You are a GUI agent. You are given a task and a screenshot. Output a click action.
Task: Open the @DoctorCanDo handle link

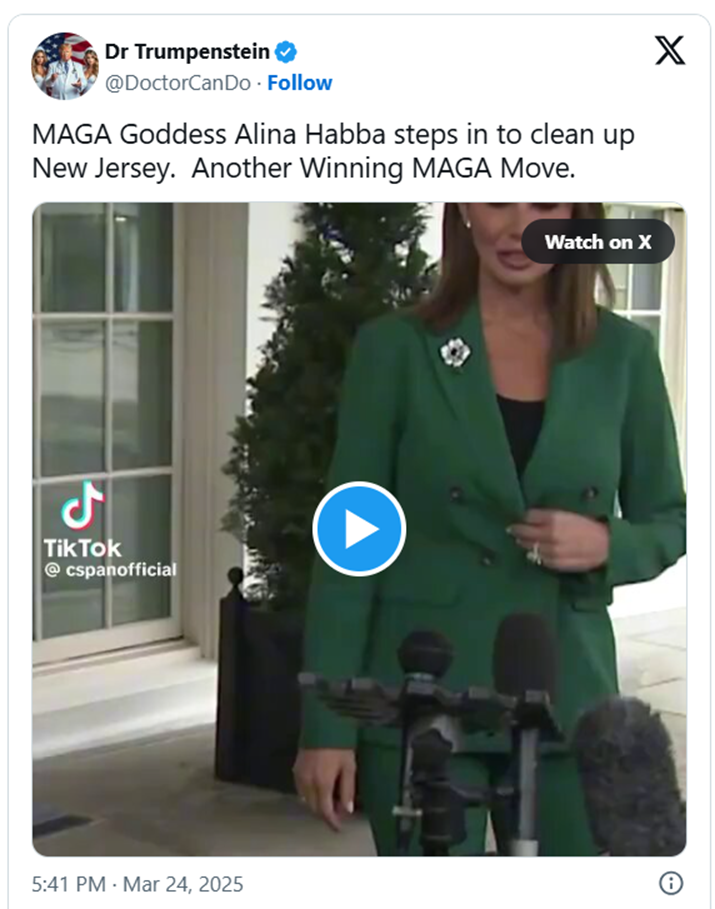[x=177, y=83]
